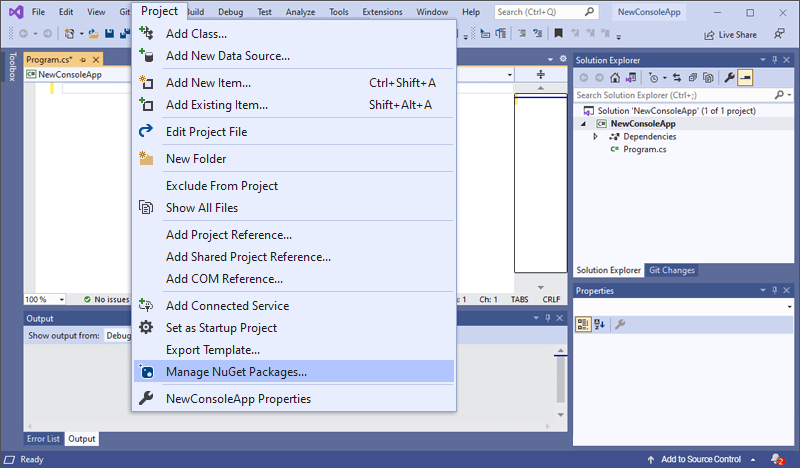Viewport: 800px width, 468px height.
Task: Select Manage NuGet Packages menu entry
Action: pyautogui.click(x=294, y=372)
